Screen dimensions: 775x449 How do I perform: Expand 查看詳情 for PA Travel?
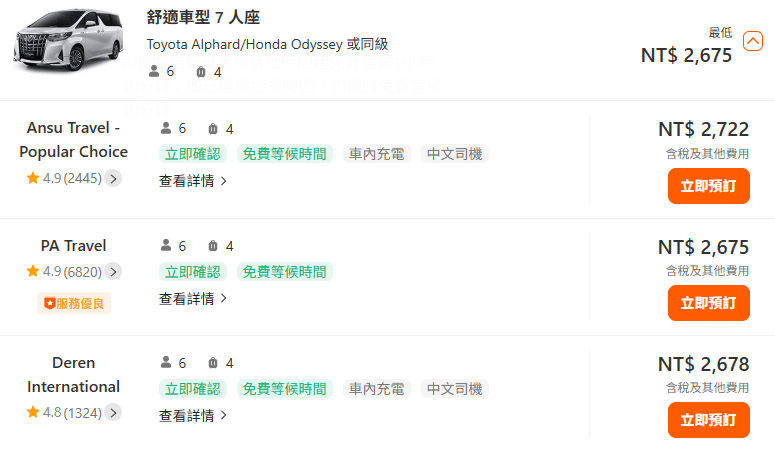pos(193,299)
